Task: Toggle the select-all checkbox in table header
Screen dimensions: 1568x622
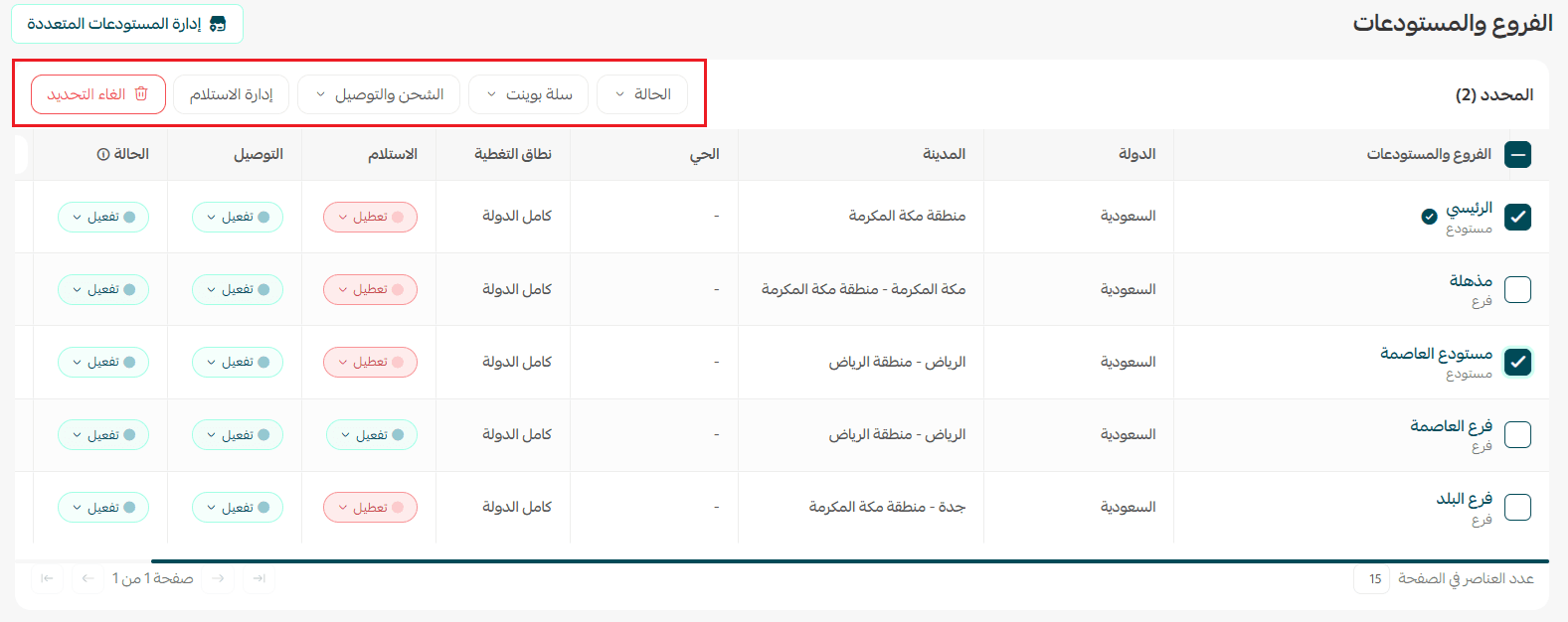Action: [x=1517, y=154]
